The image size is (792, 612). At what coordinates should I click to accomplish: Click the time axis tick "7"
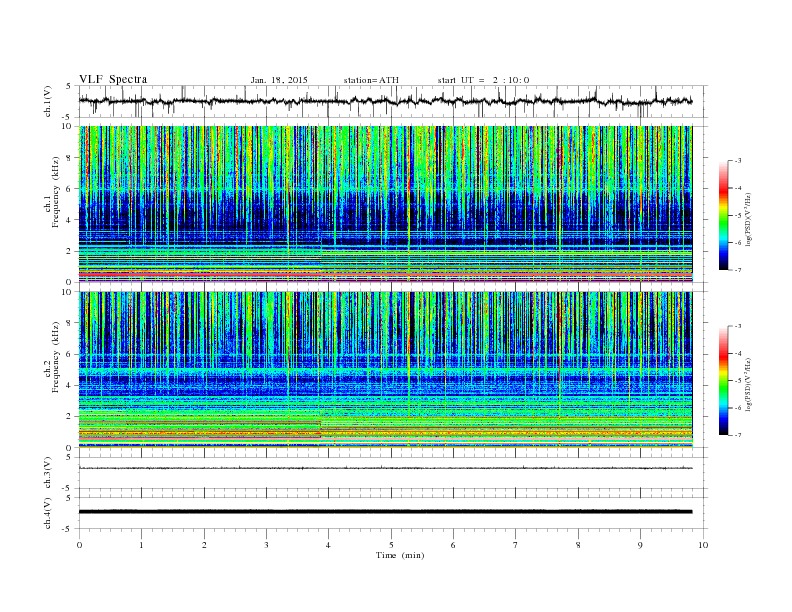pyautogui.click(x=516, y=545)
